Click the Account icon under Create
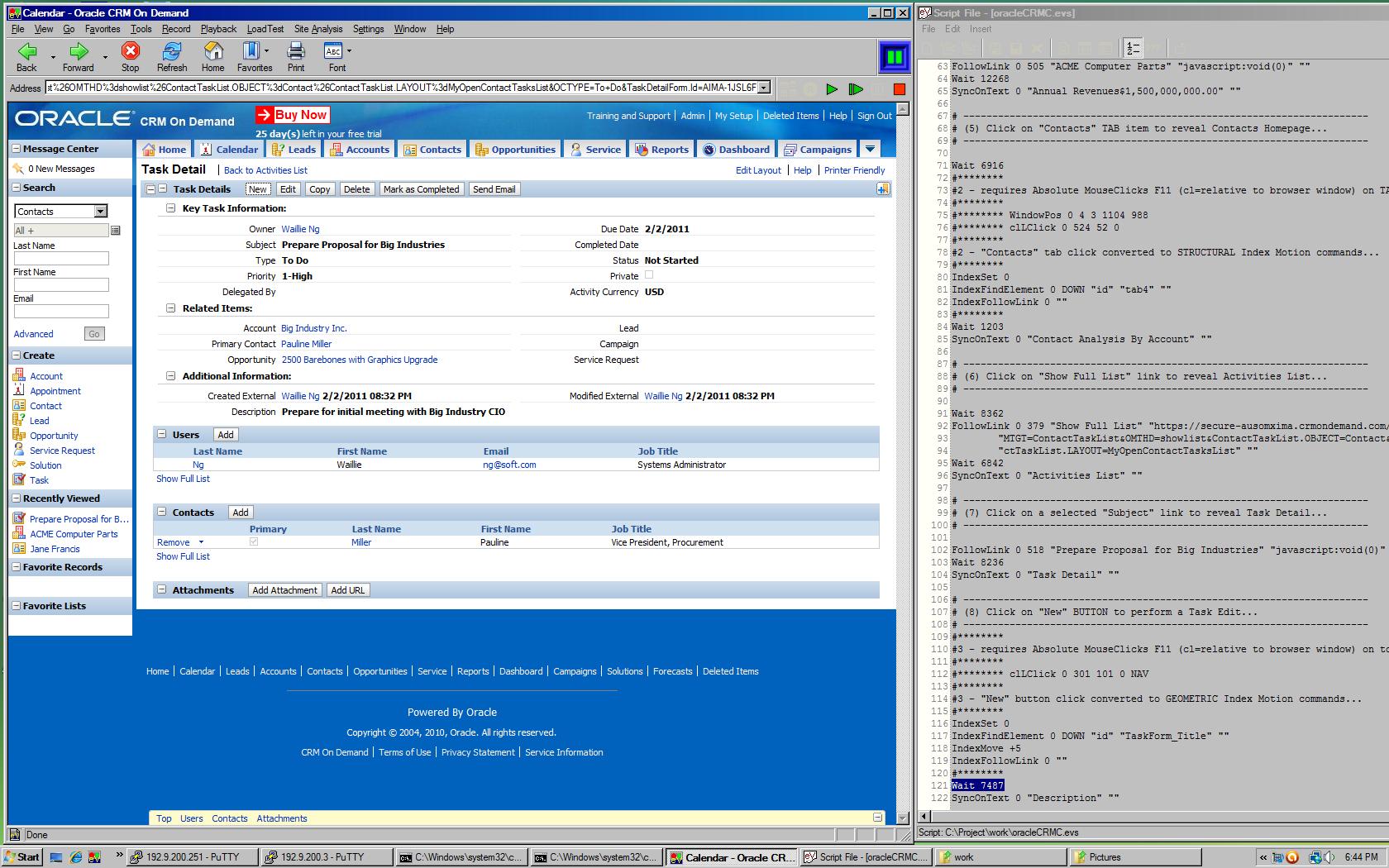The width and height of the screenshot is (1389, 868). 19,375
